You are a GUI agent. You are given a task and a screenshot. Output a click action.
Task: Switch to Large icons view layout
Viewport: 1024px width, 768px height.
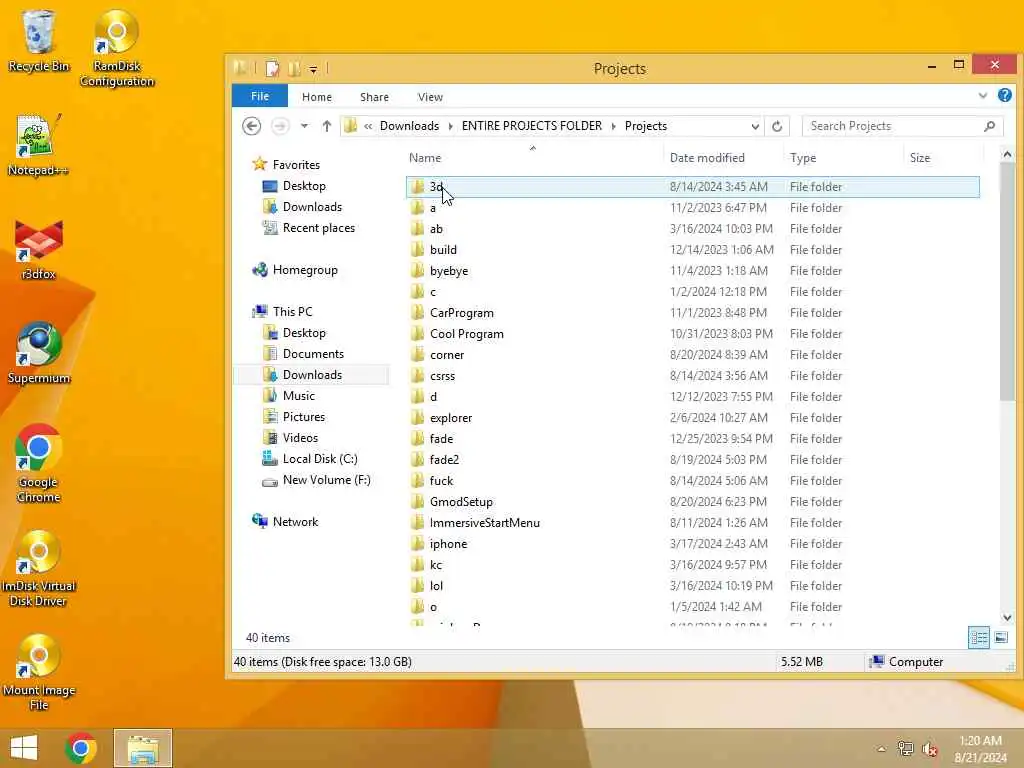(x=1001, y=637)
